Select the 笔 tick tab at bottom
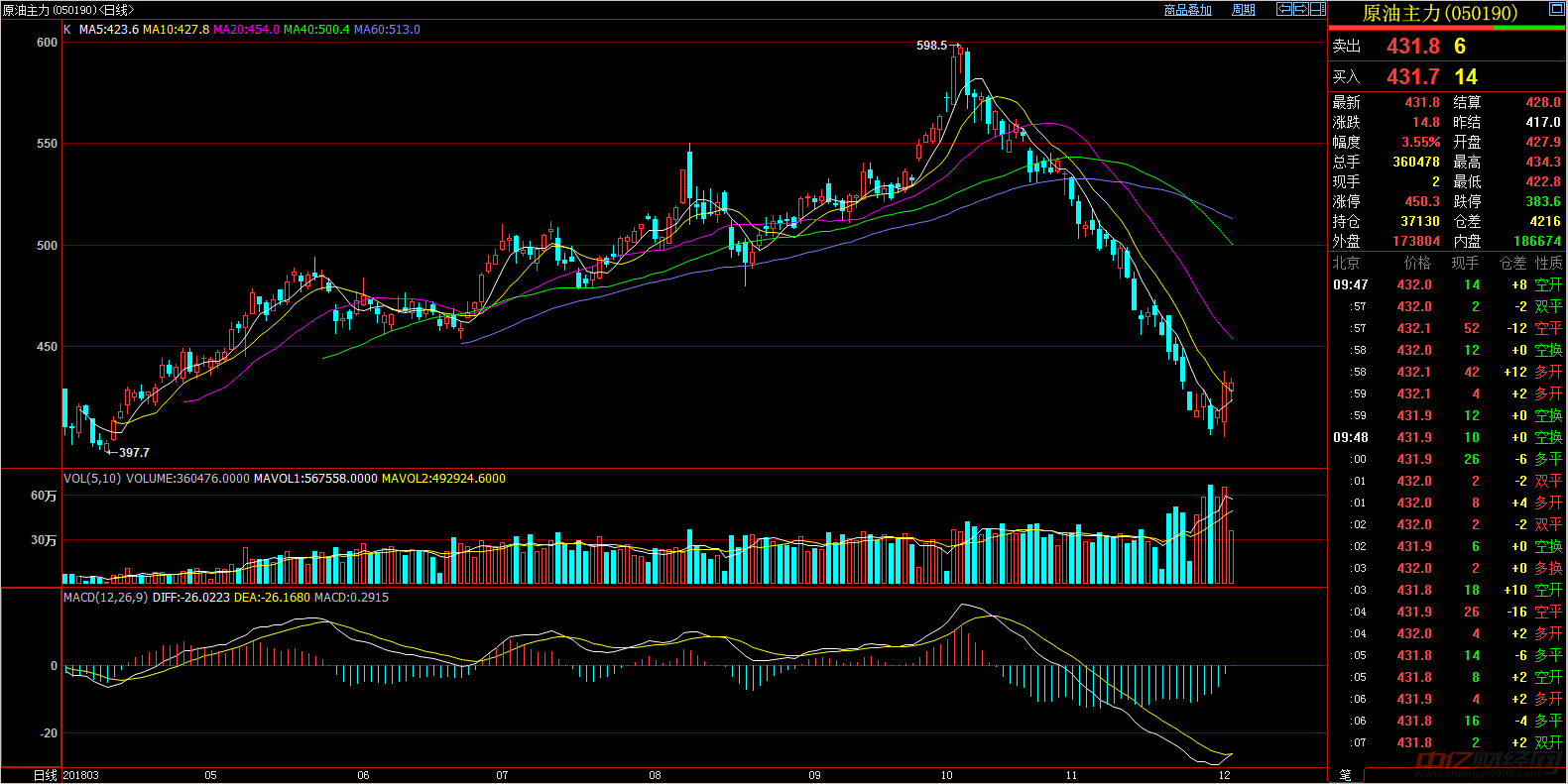This screenshot has width=1568, height=784. (x=1346, y=775)
